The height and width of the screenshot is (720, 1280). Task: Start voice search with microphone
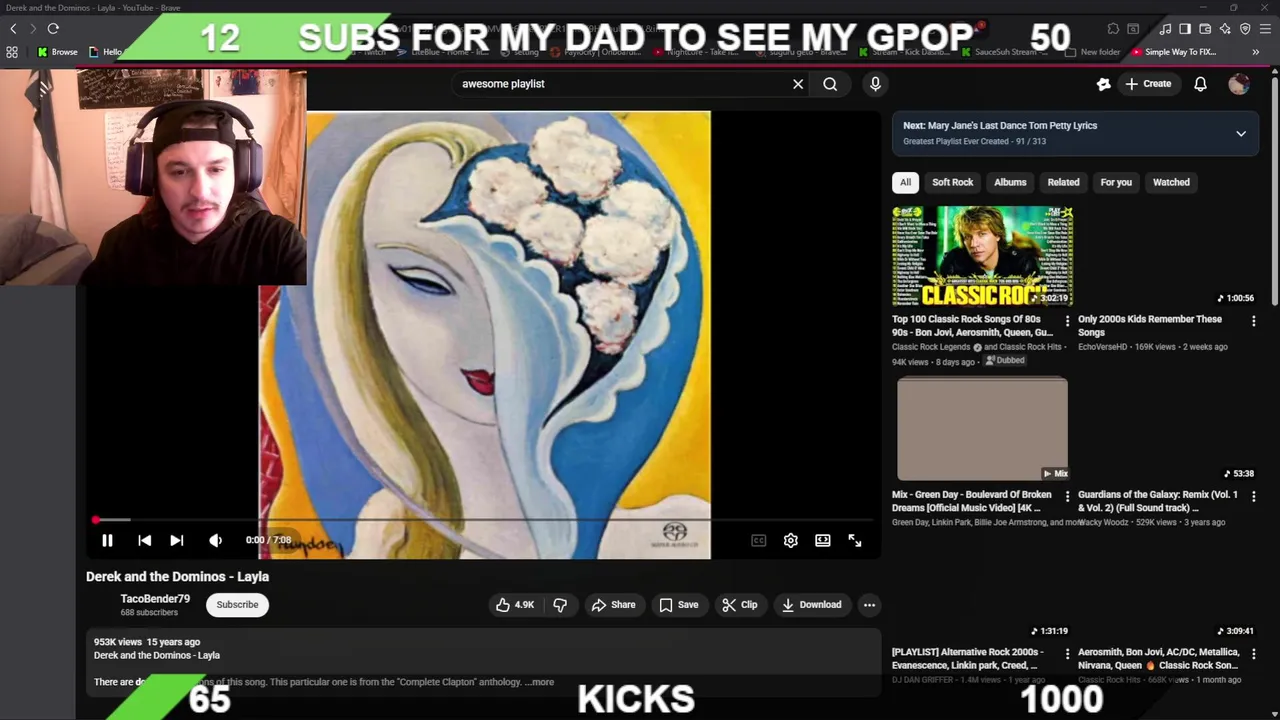click(875, 84)
